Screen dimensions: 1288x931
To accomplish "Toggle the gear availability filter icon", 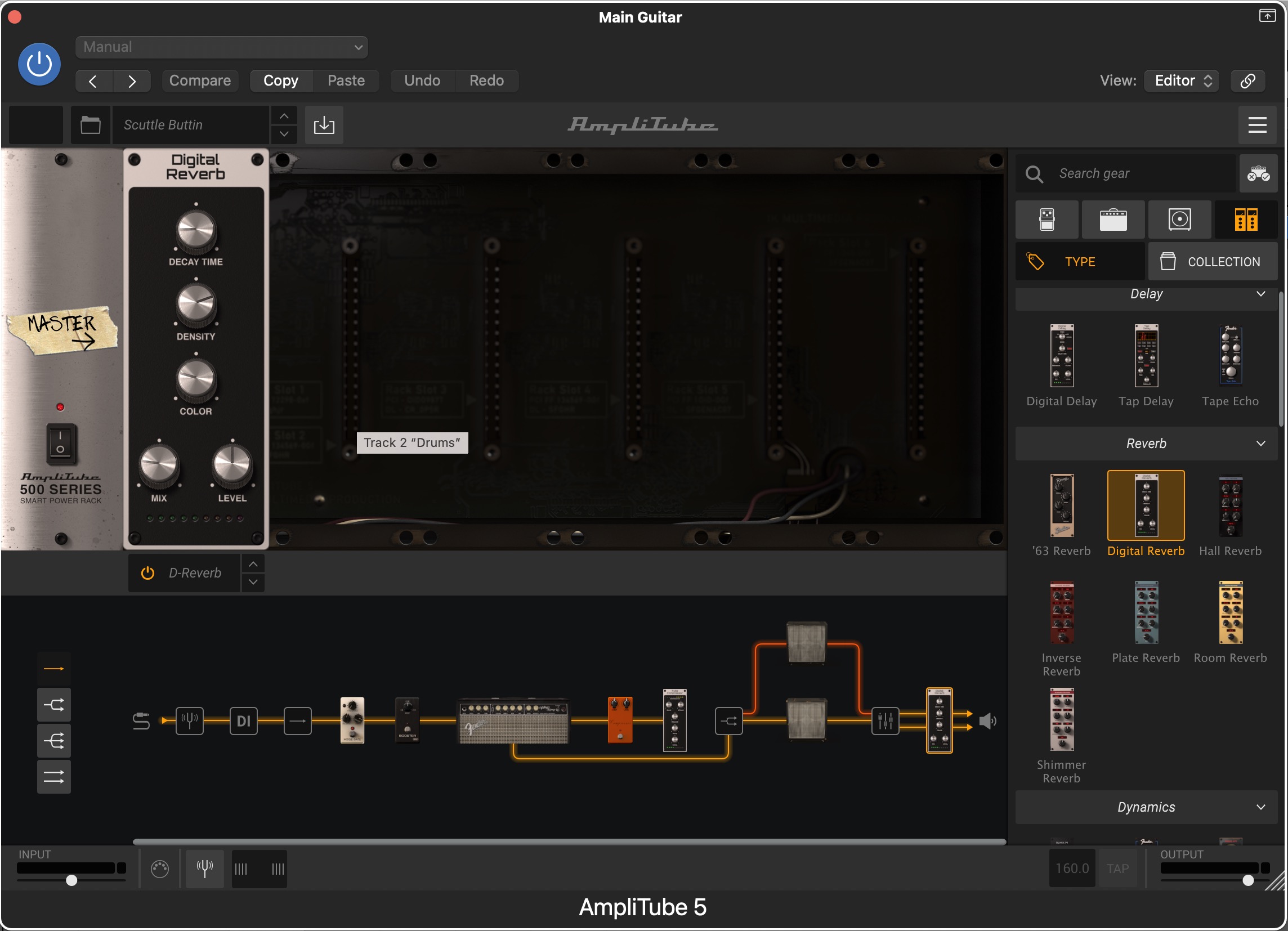I will pyautogui.click(x=1259, y=174).
